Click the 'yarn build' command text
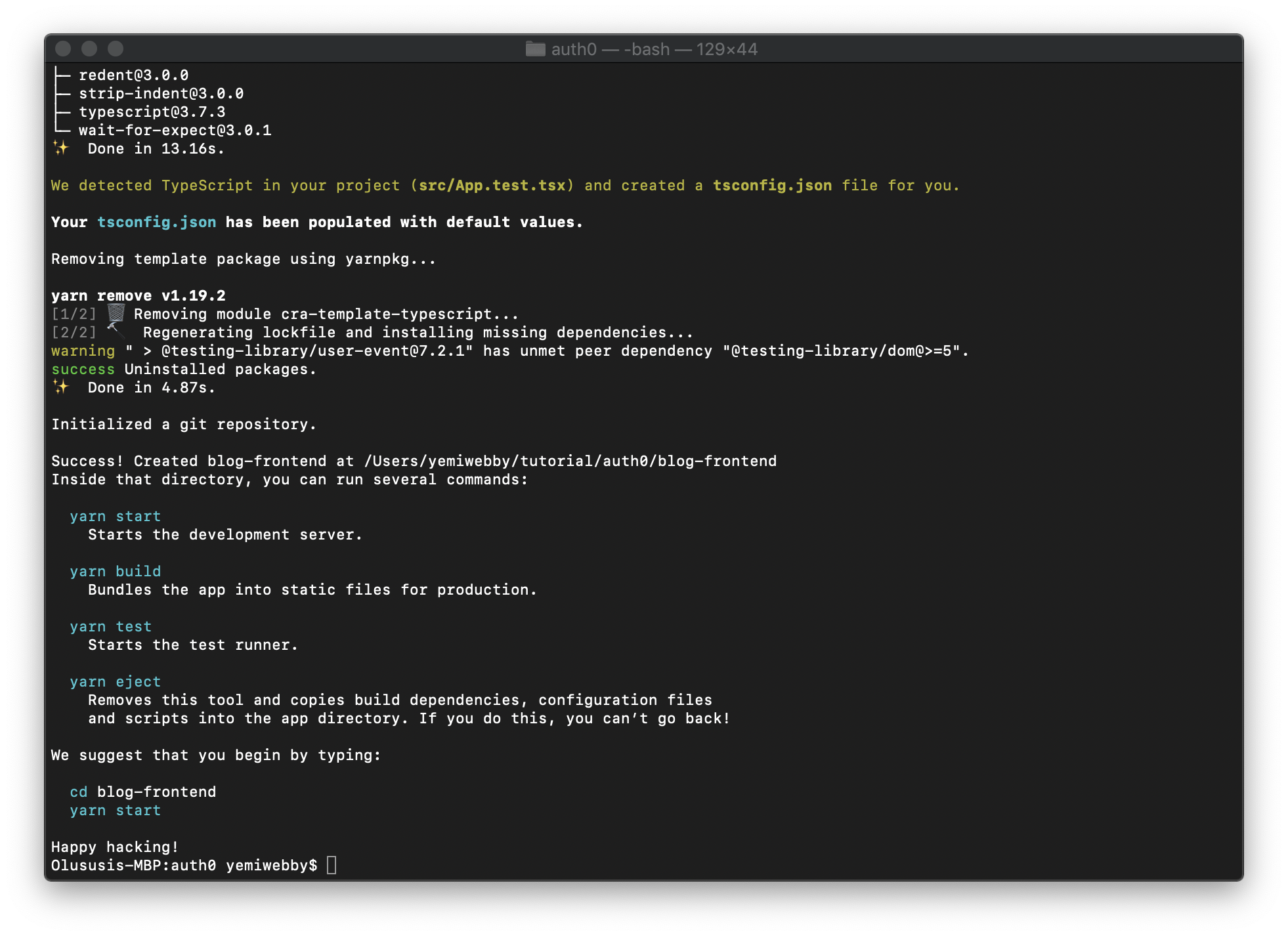 pyautogui.click(x=116, y=571)
